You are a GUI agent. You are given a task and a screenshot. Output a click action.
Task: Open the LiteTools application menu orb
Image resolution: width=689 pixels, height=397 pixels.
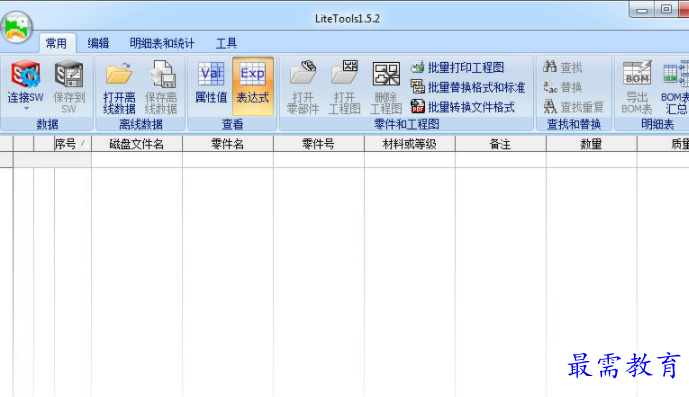coord(17,27)
